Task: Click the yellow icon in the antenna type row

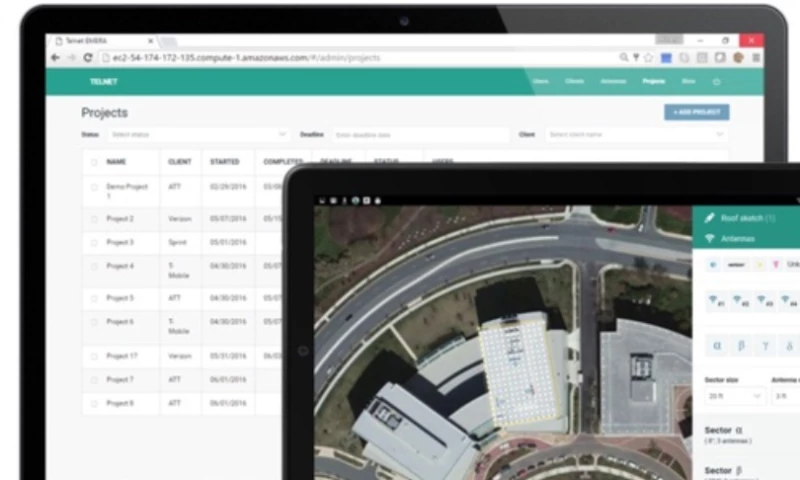Action: click(759, 264)
